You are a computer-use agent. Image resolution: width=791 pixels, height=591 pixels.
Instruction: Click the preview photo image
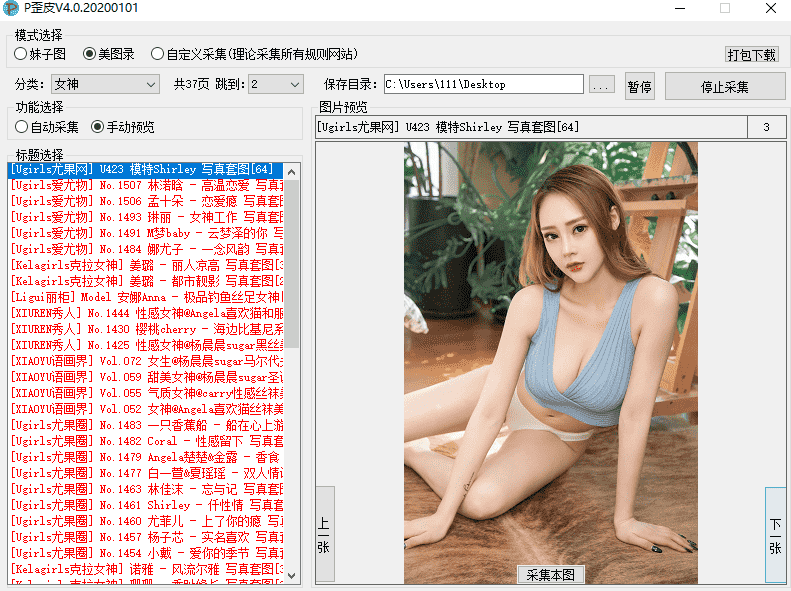(550, 363)
